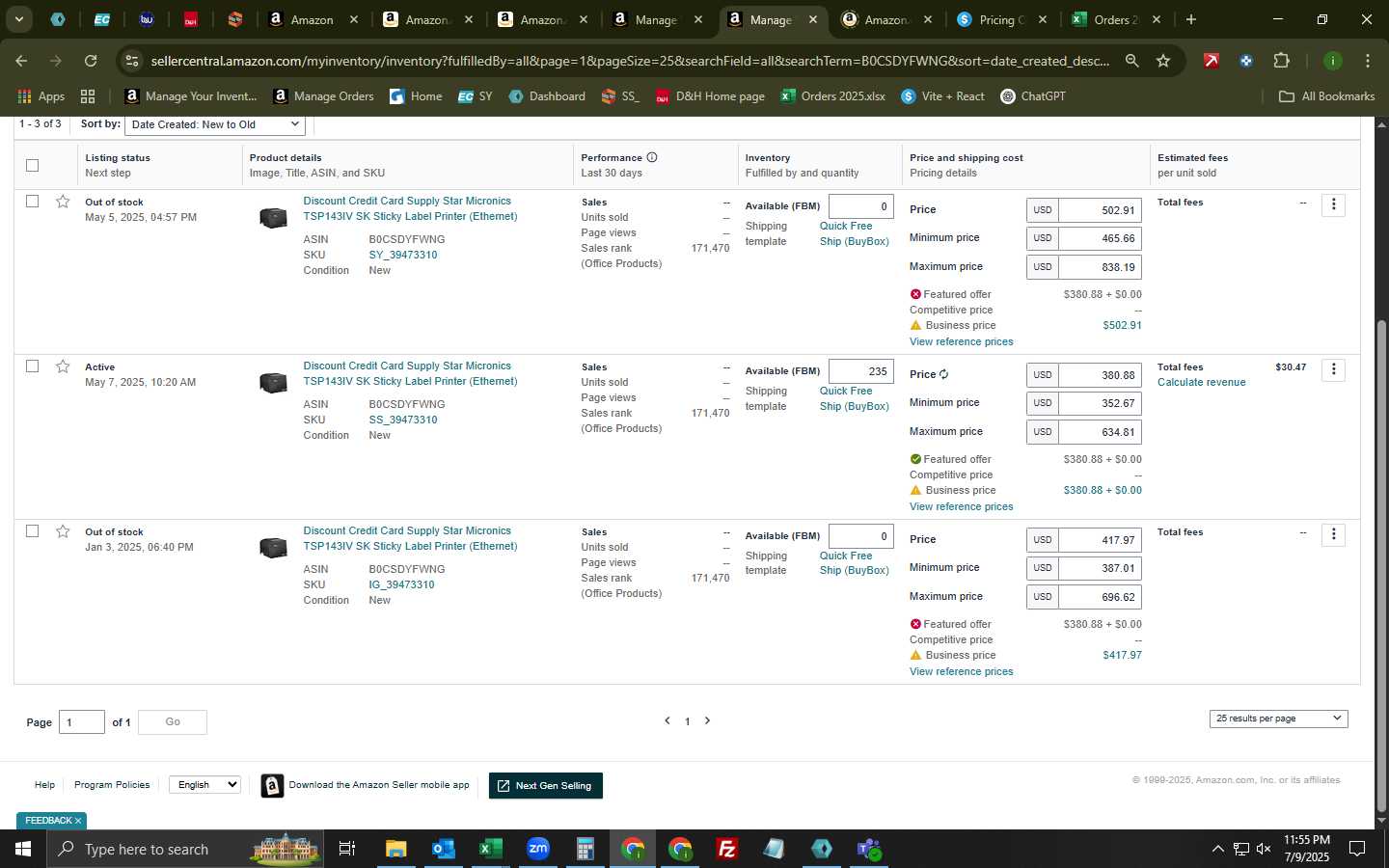Select checkbox for IG_39473310 listing
The width and height of the screenshot is (1389, 868).
[32, 531]
